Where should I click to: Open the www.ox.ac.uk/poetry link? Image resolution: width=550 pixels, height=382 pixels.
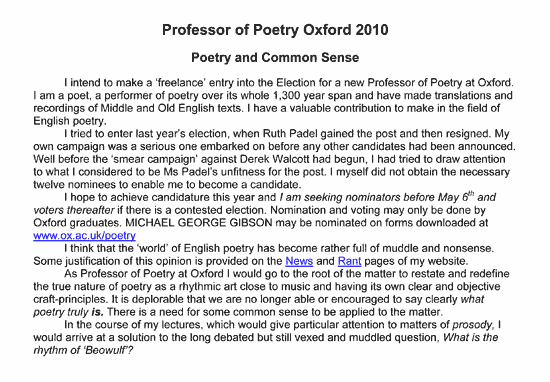[x=85, y=236]
